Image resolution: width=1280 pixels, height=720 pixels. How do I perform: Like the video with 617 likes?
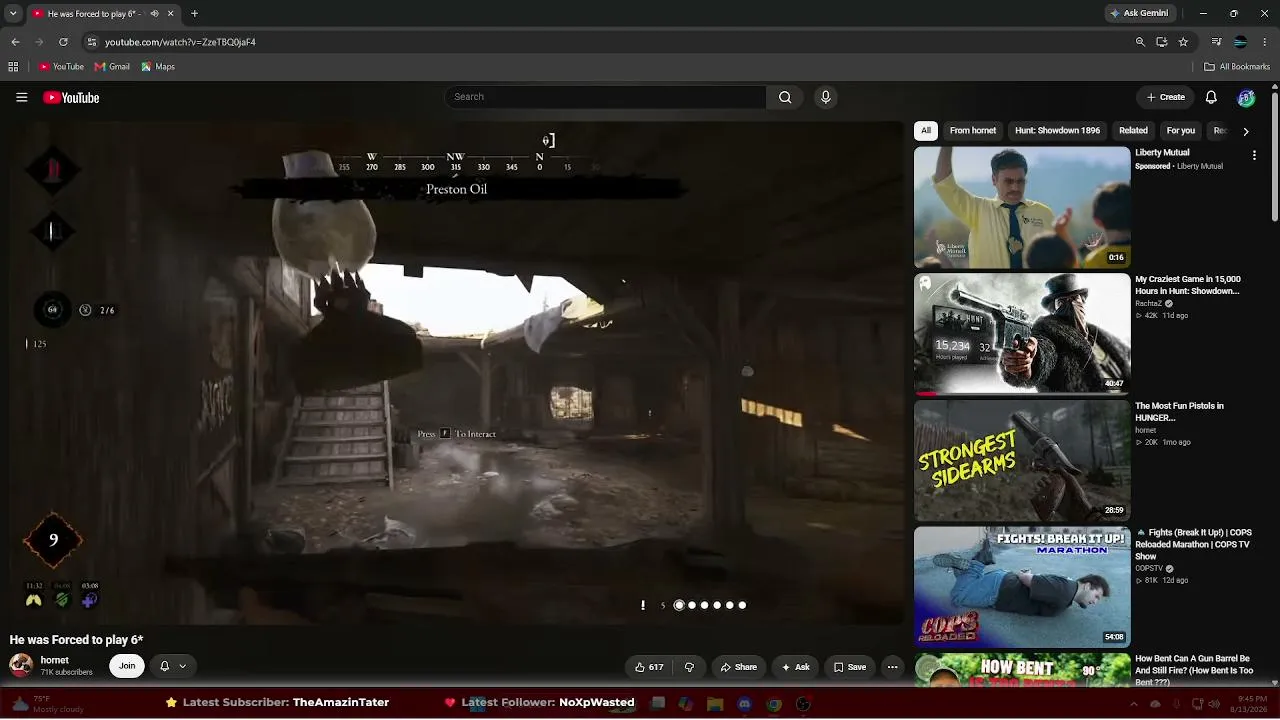(649, 667)
